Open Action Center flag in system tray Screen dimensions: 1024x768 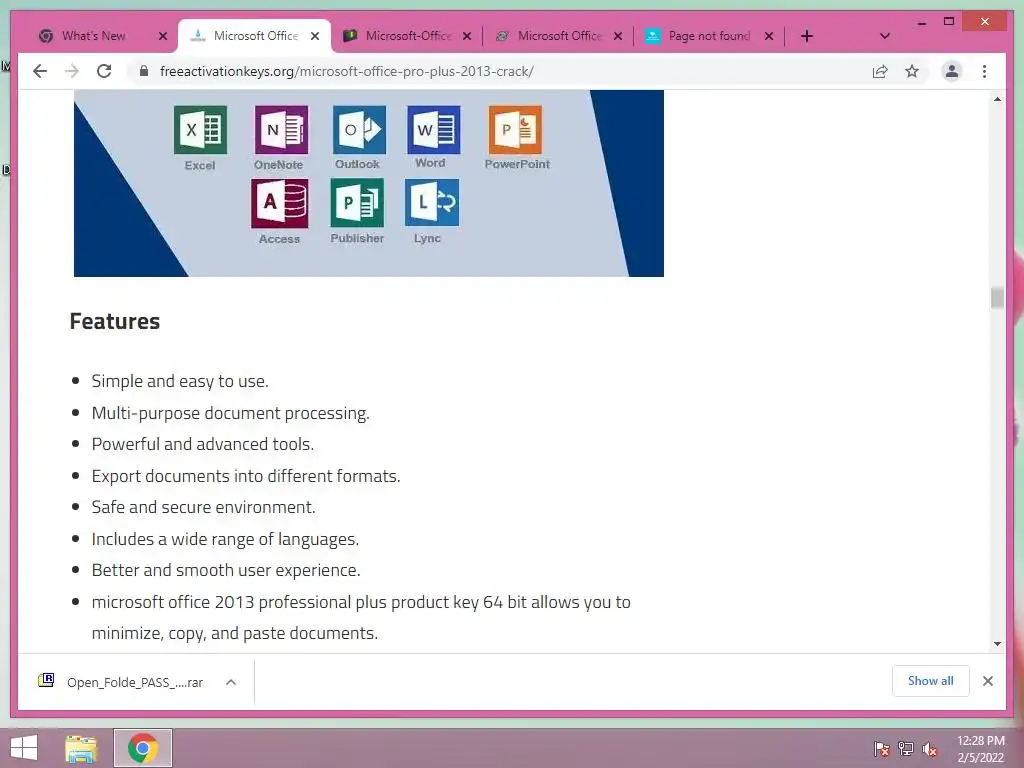click(x=881, y=749)
